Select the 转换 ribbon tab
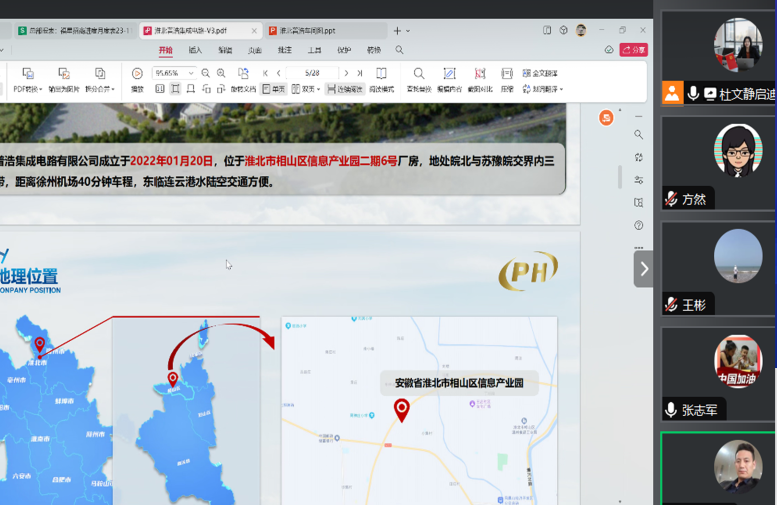This screenshot has height=505, width=777. (x=374, y=50)
